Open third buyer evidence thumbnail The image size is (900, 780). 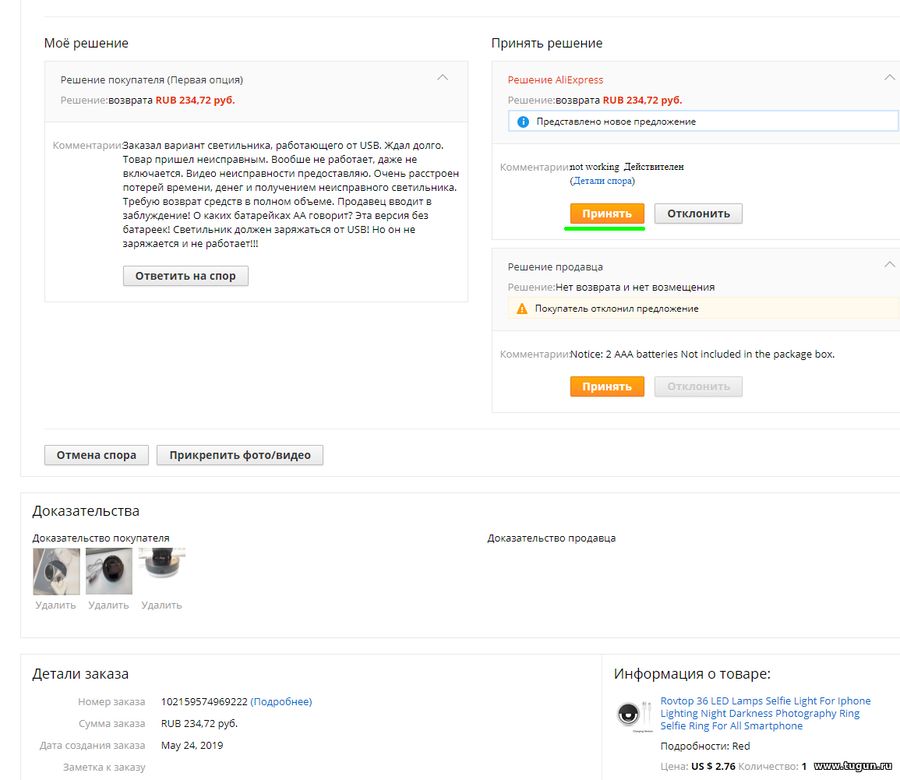pos(162,564)
